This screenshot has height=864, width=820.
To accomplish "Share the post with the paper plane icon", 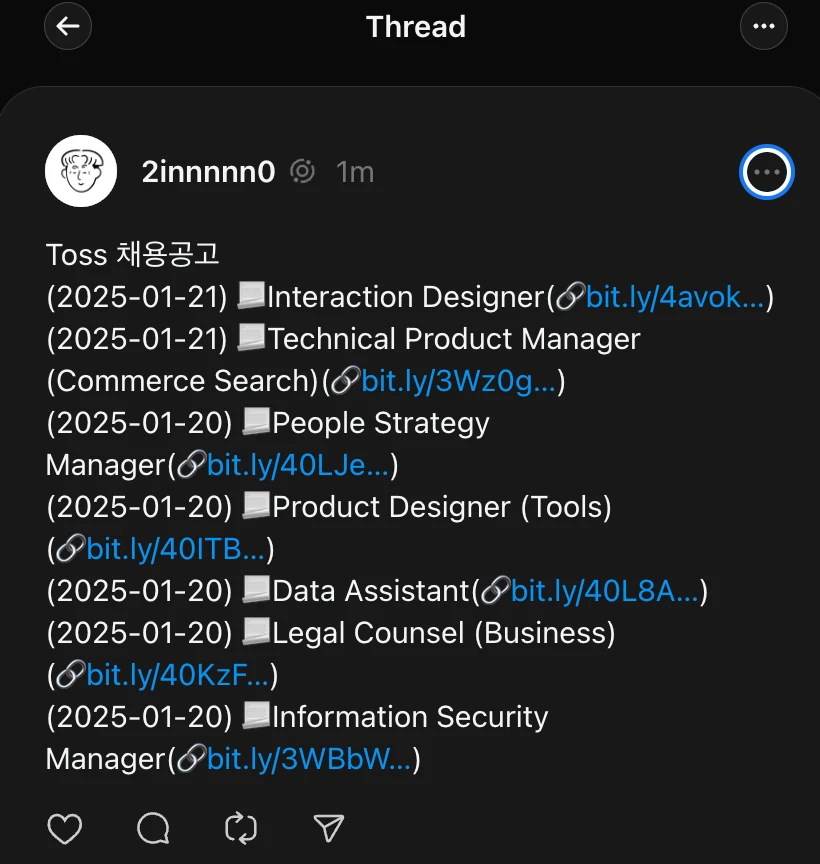I will pos(328,828).
